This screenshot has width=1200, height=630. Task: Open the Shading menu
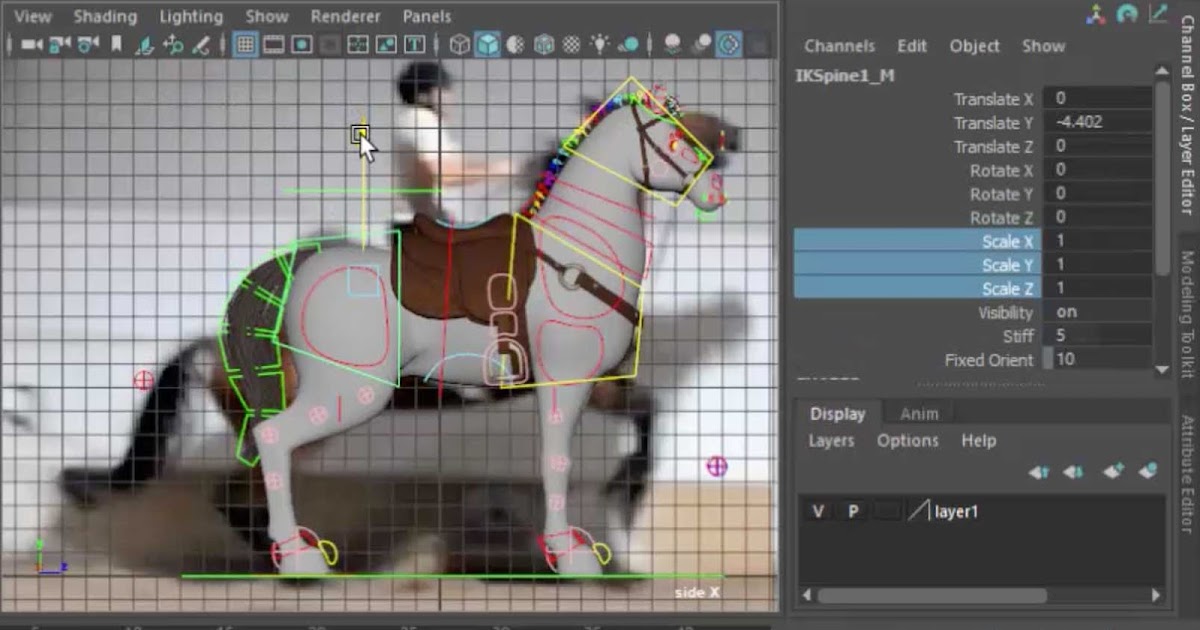(x=105, y=16)
